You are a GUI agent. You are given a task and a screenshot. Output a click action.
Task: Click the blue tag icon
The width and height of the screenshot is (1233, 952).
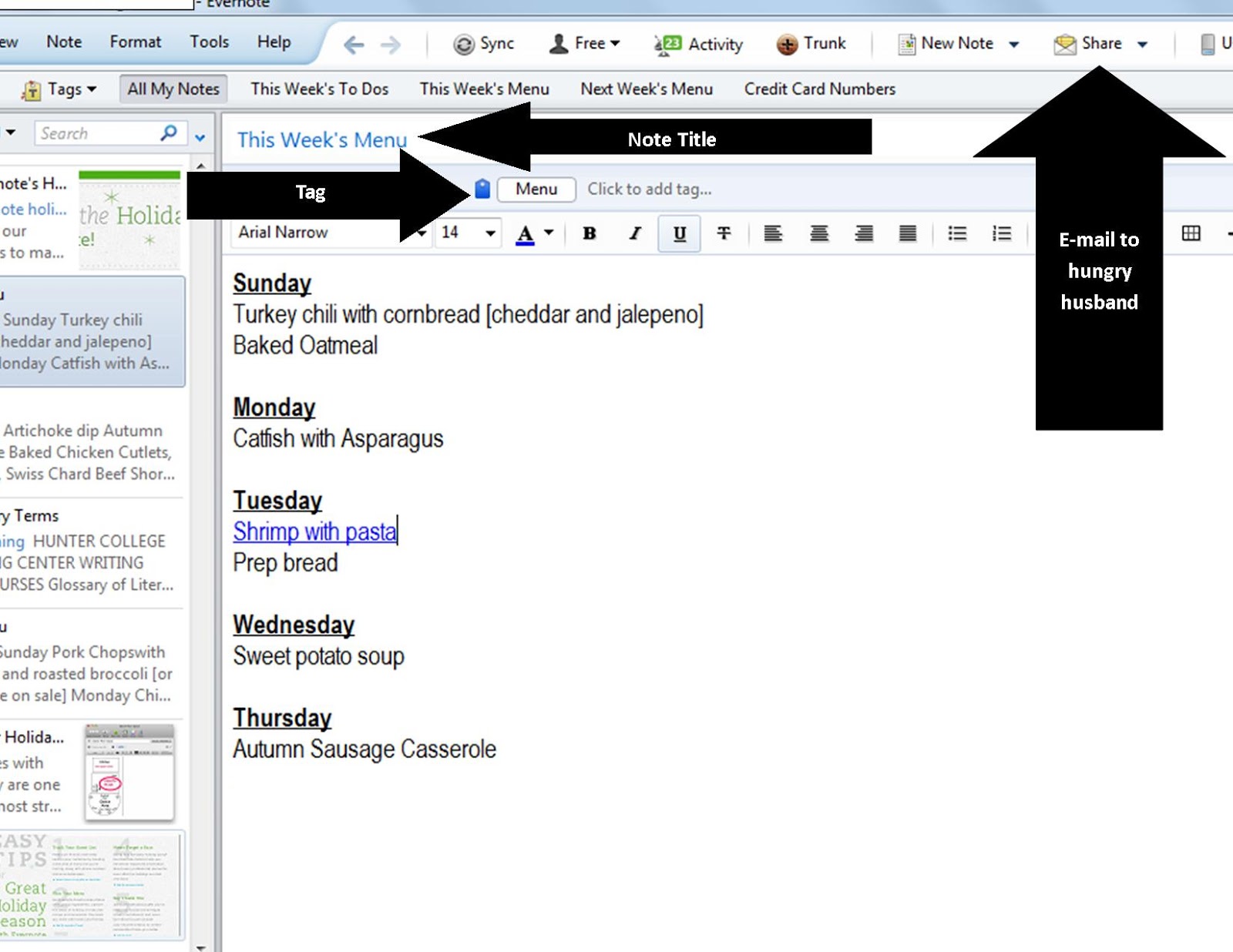point(482,189)
